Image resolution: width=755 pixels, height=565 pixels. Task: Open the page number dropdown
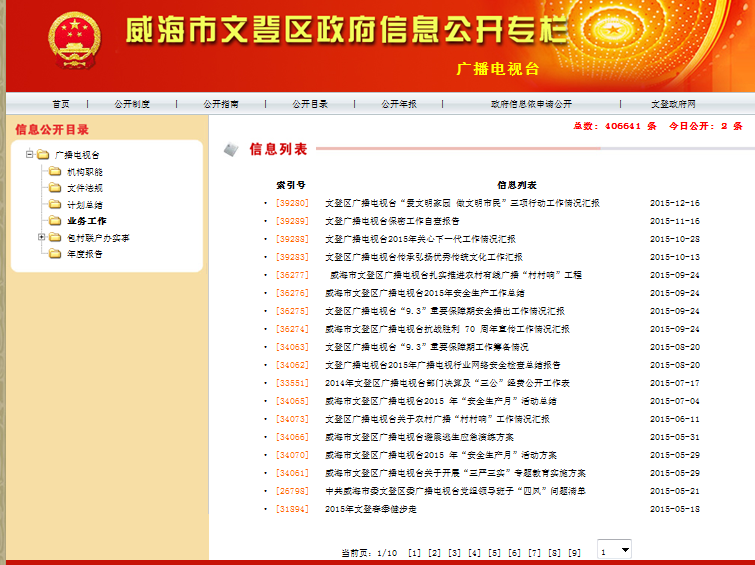(614, 550)
